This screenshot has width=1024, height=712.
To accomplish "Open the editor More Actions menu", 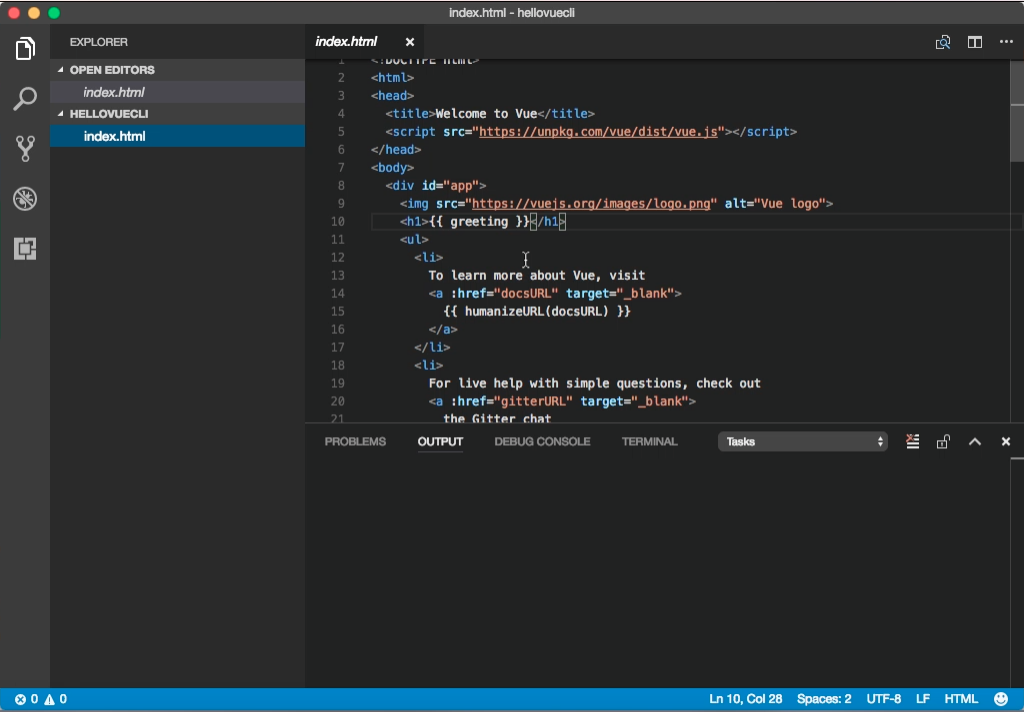I will click(x=1006, y=42).
